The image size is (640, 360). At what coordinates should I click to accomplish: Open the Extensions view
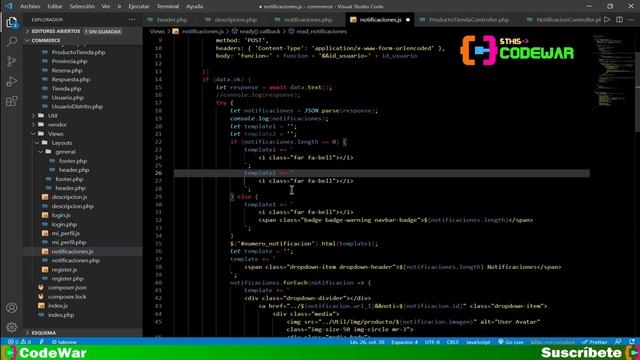tap(12, 101)
